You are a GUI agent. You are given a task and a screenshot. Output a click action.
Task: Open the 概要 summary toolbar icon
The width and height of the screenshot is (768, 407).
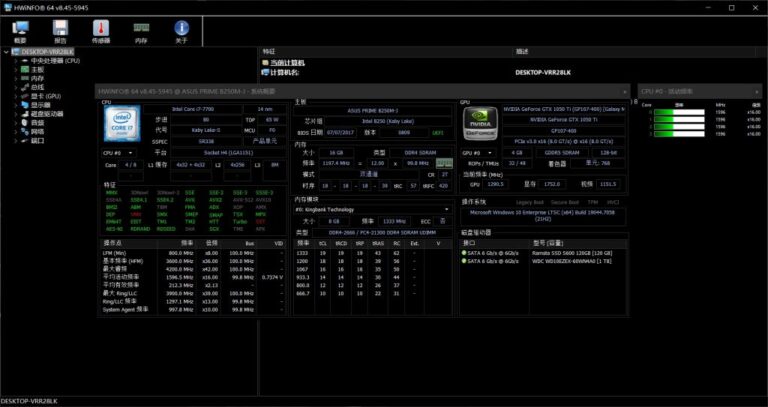click(21, 32)
